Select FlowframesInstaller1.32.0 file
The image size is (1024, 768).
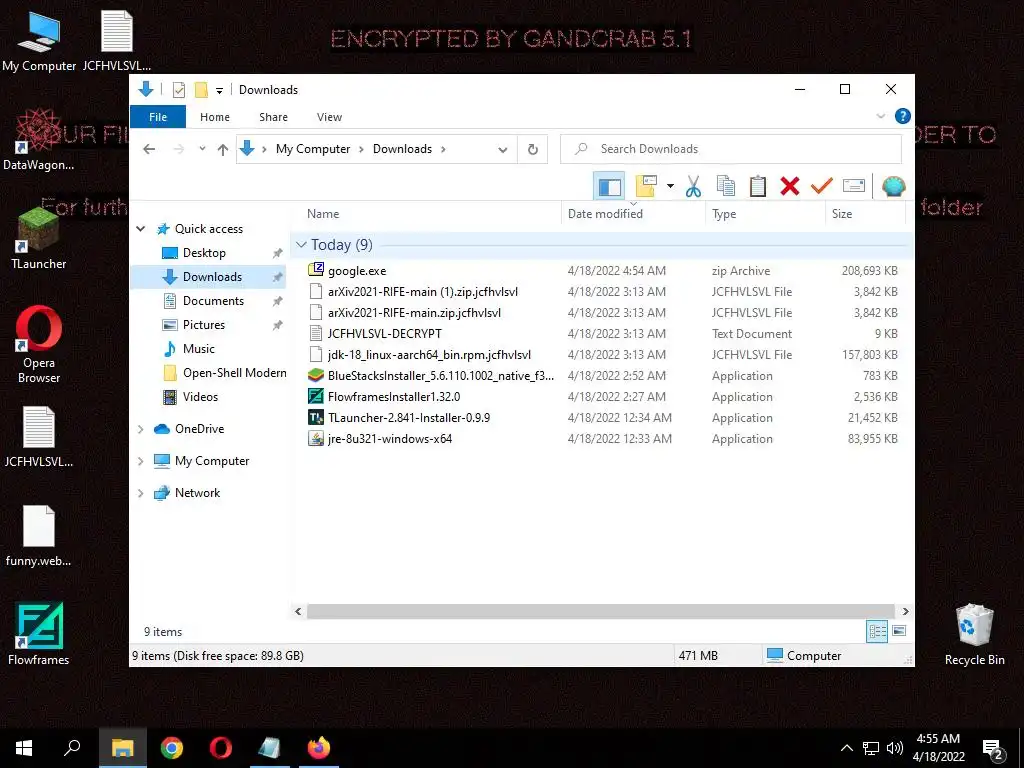tap(394, 397)
